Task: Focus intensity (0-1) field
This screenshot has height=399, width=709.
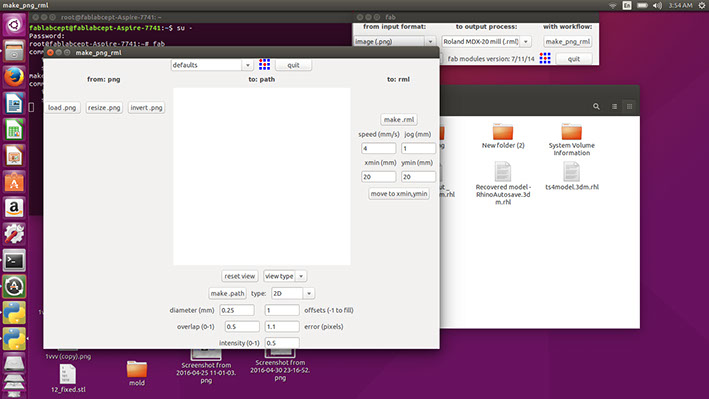Action: click(x=282, y=343)
